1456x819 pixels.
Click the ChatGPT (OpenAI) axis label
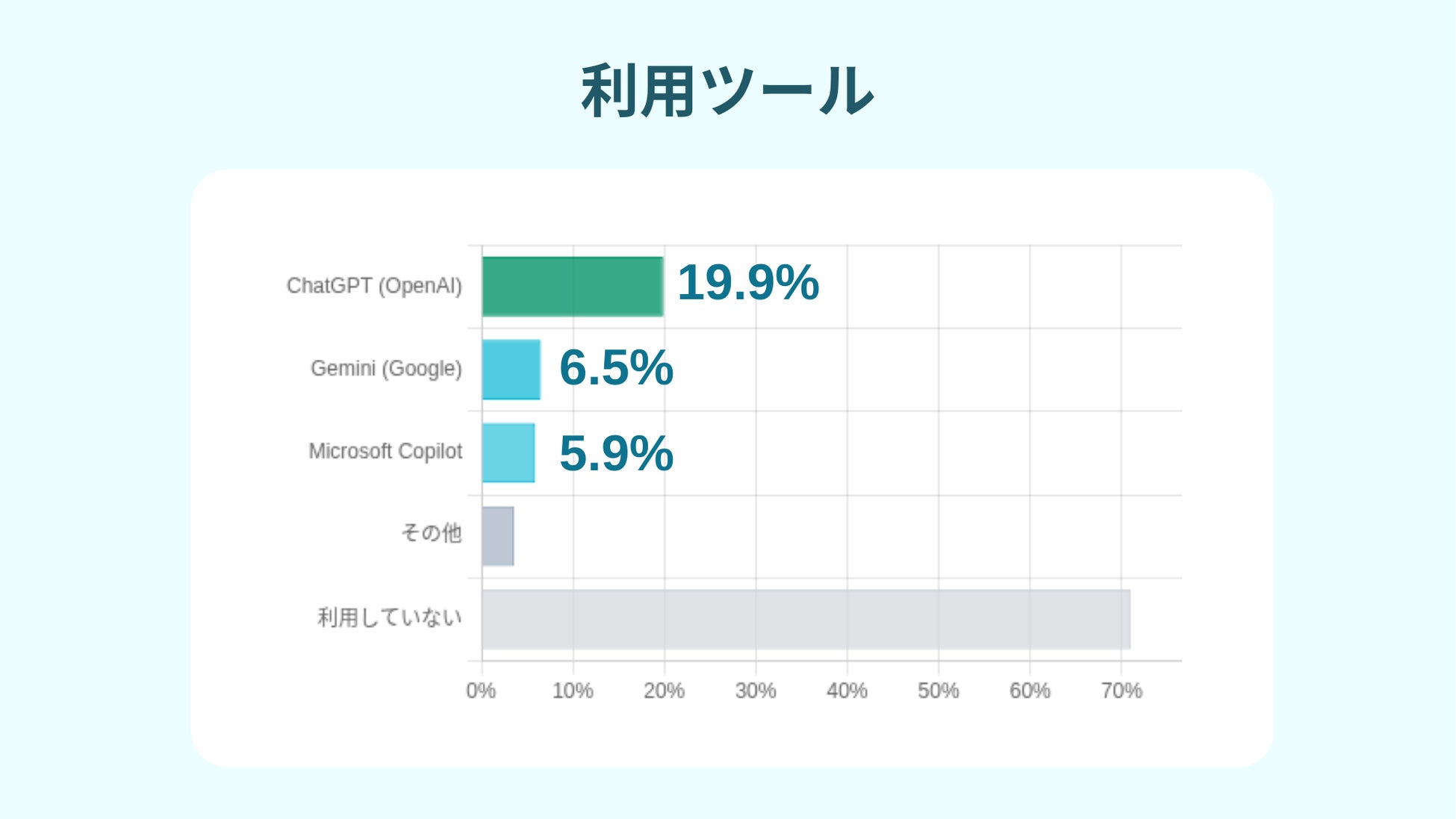[374, 286]
